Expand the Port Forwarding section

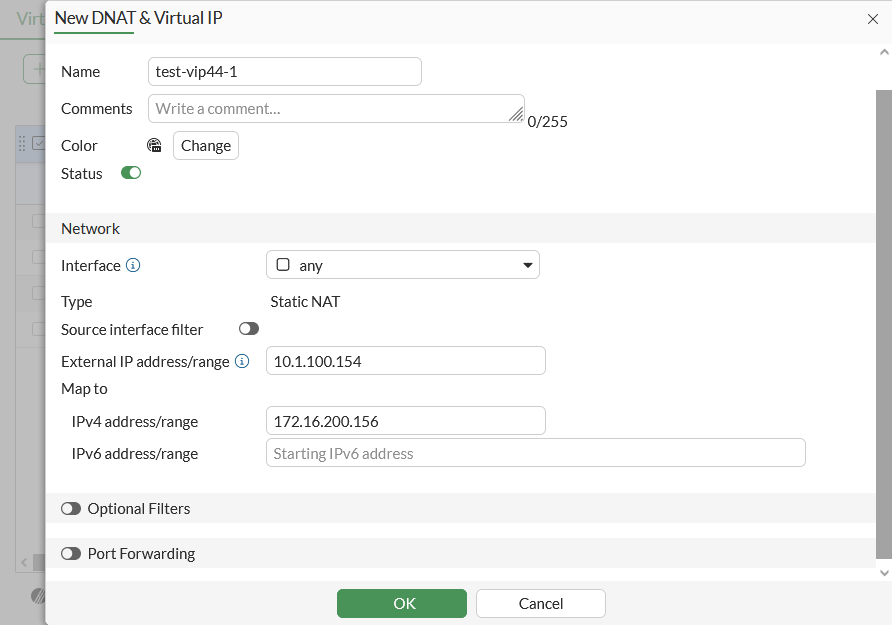click(71, 553)
